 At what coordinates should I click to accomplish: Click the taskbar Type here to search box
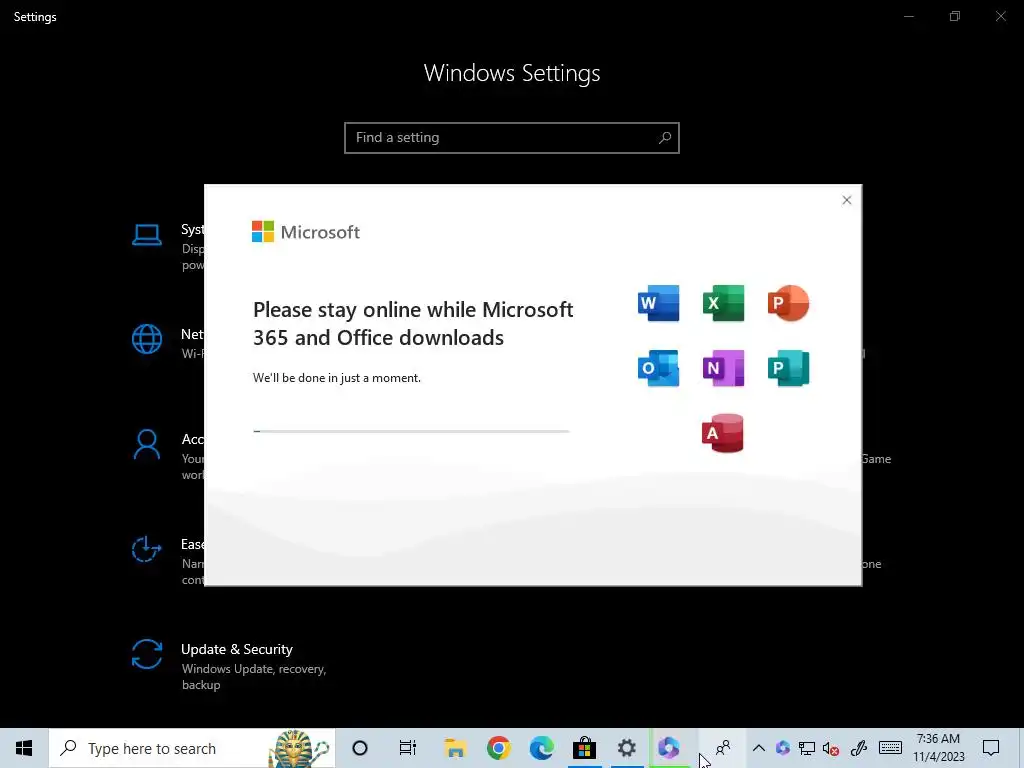[x=192, y=748]
